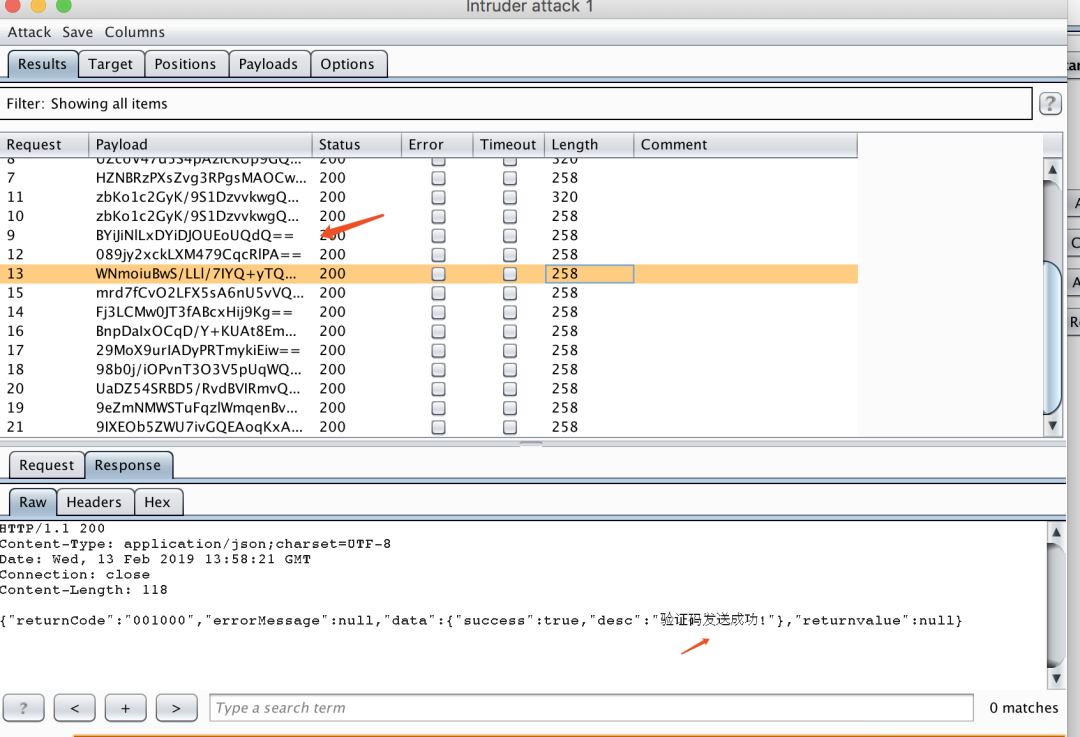Switch to the Request tab
Screen dimensions: 1080x737
46,465
